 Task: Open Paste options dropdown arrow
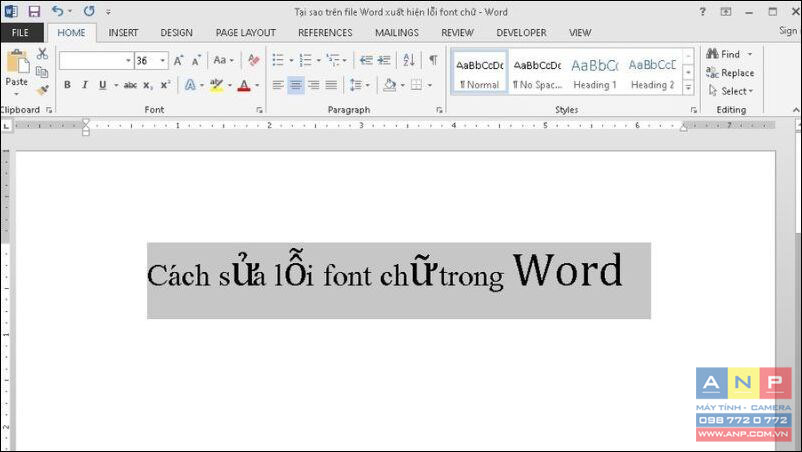pyautogui.click(x=16, y=94)
